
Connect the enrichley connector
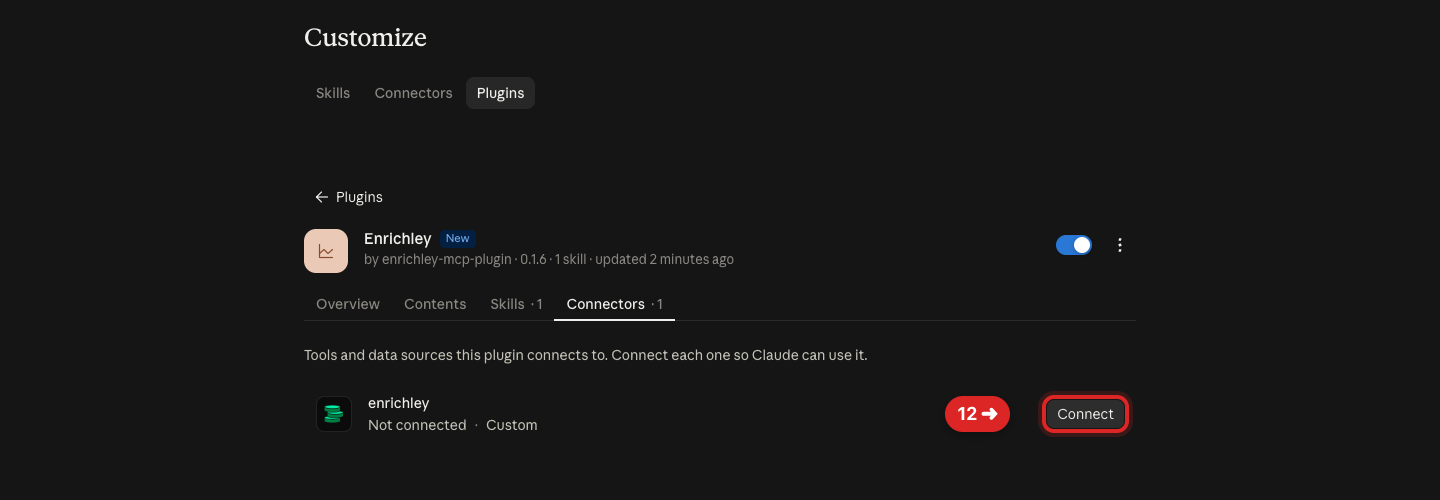click(1085, 414)
